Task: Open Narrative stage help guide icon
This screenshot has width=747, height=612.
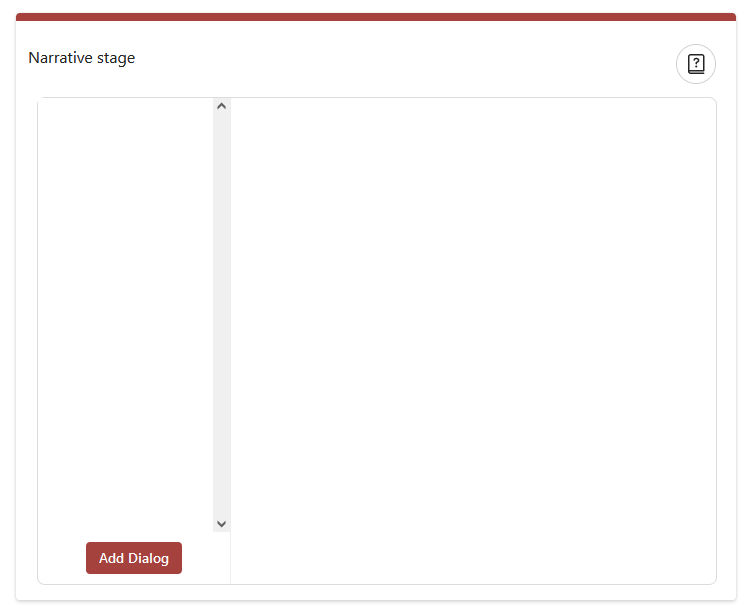Action: [x=696, y=64]
